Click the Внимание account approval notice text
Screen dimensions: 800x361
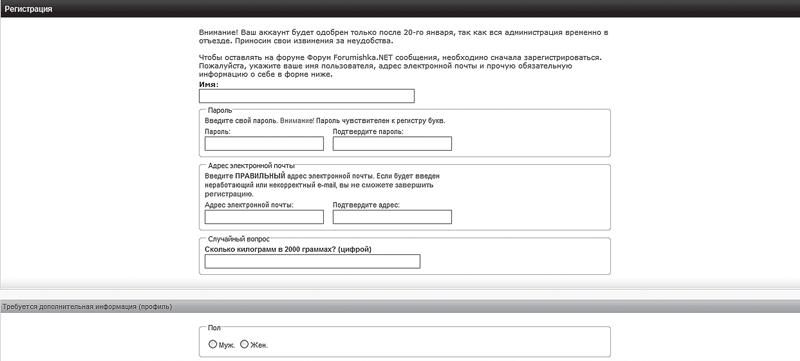click(404, 36)
